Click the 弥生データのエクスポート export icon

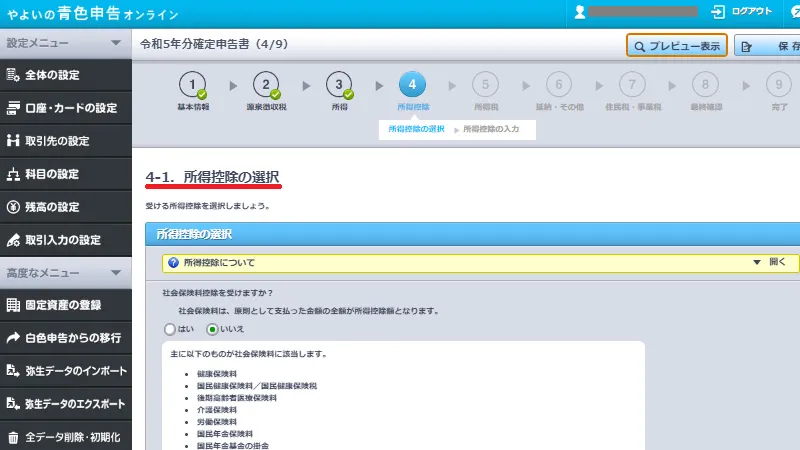coord(13,404)
